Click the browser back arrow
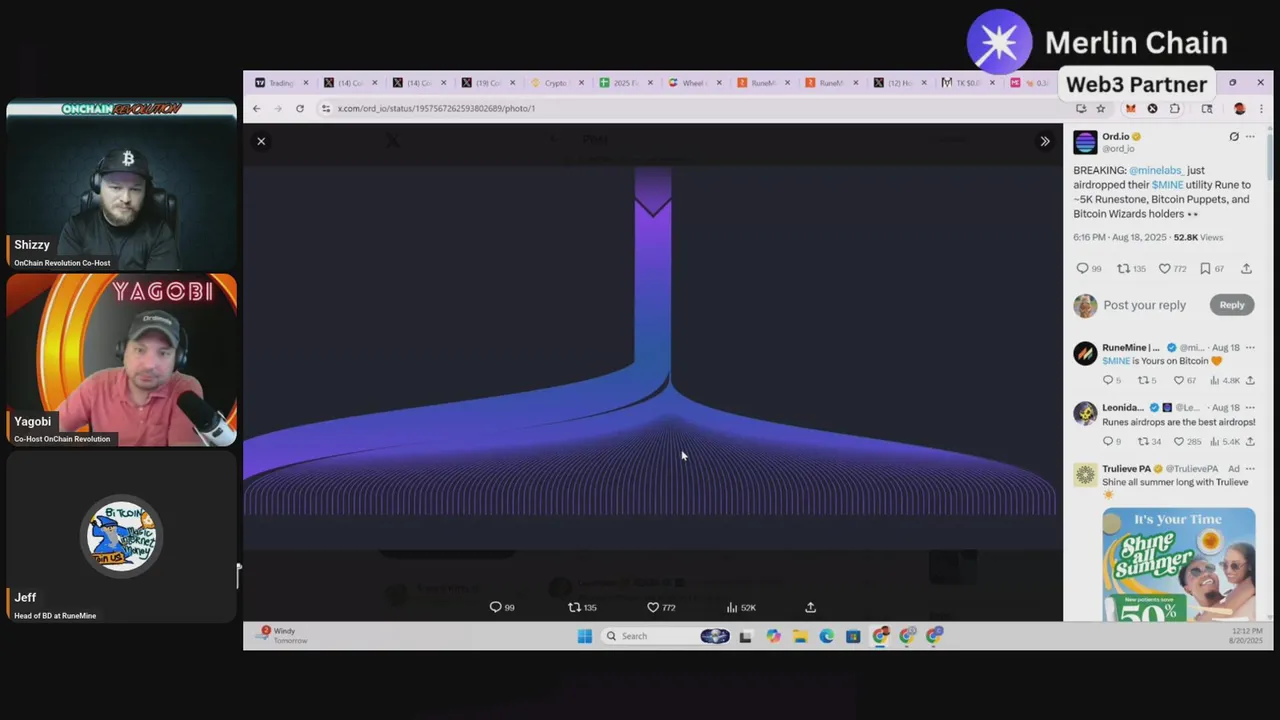The height and width of the screenshot is (720, 1280). click(x=256, y=108)
